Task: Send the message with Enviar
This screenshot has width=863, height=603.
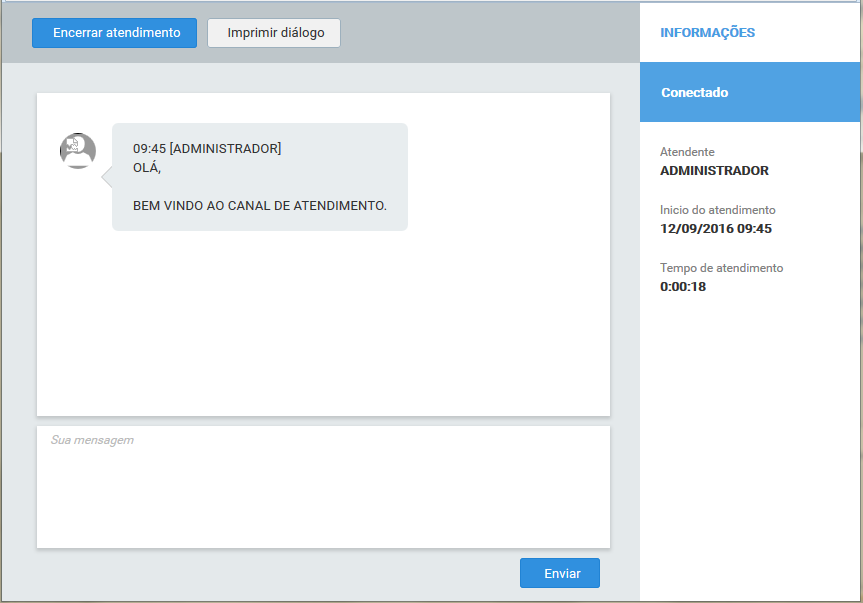Action: click(559, 574)
